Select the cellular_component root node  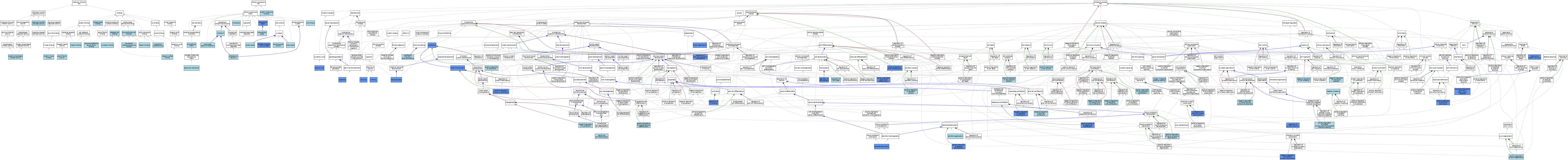click(x=259, y=3)
